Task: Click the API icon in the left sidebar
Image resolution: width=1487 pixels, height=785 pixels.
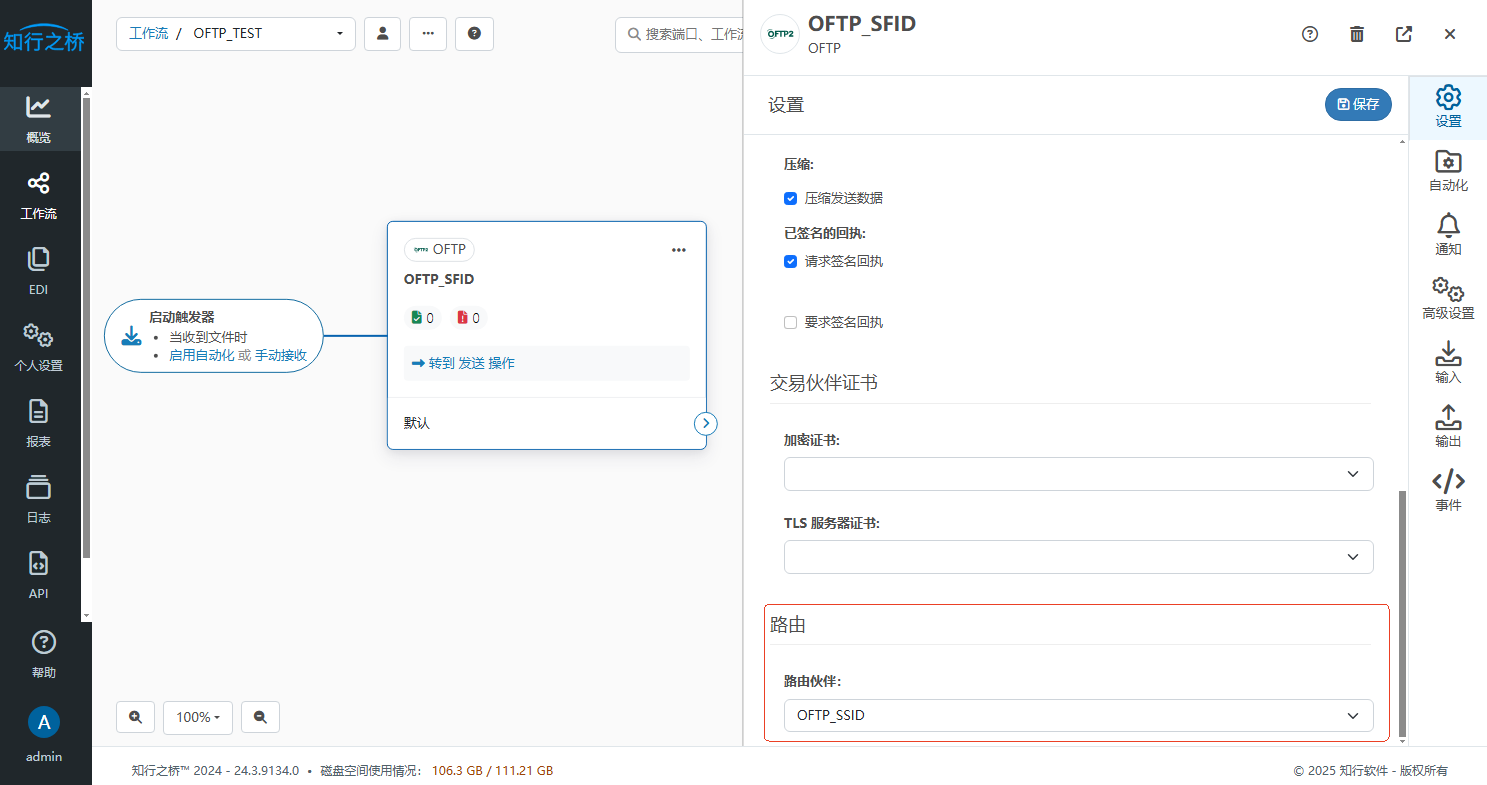Action: 38,575
